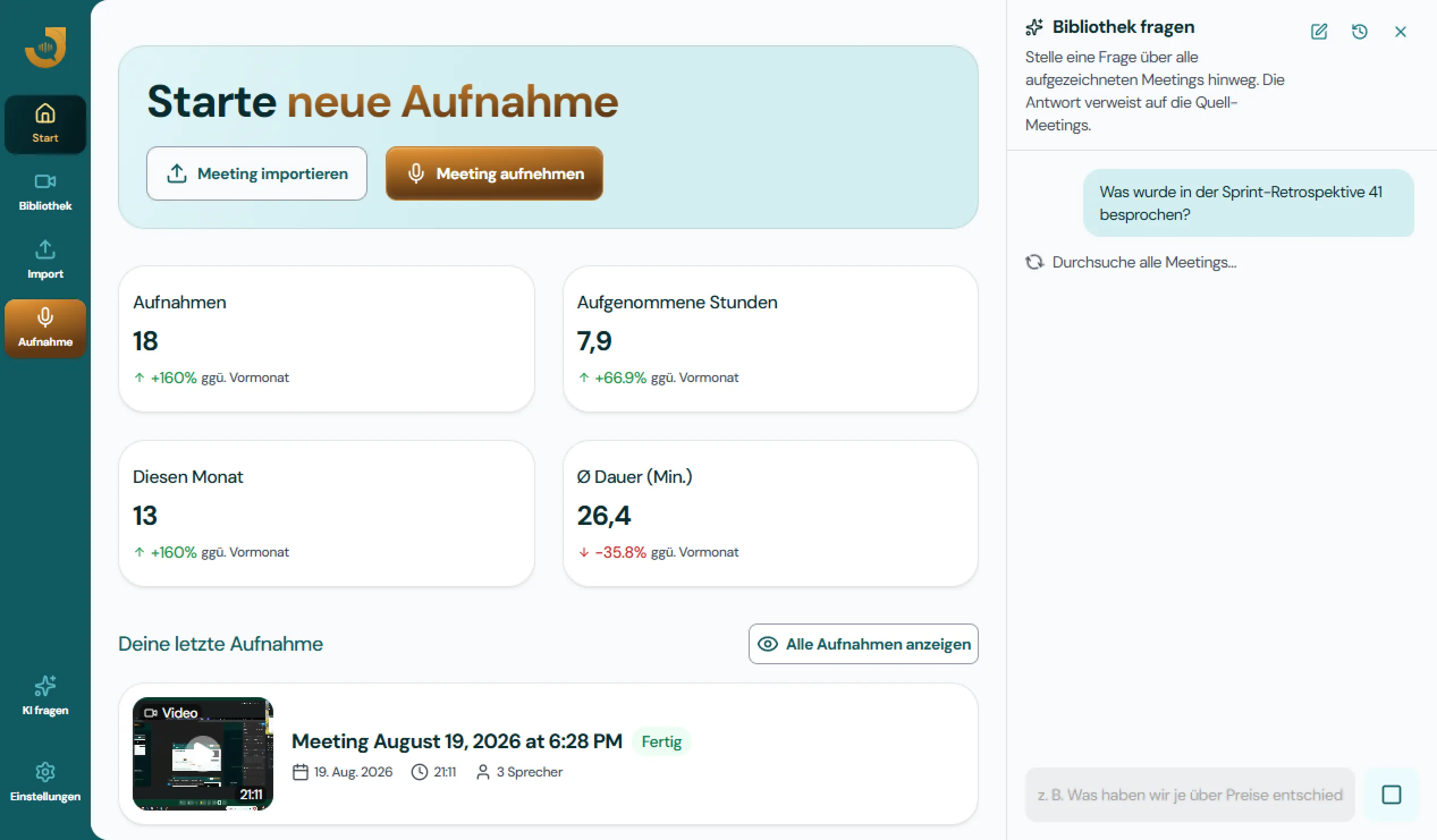Screen dimensions: 1437x840
Task: Click the 21:11 duration badge on thumbnail
Action: pos(251,794)
